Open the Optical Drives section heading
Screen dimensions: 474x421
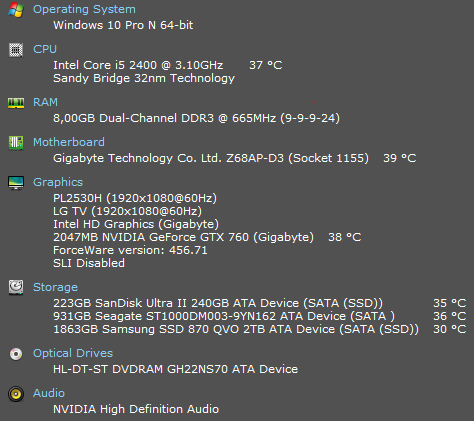73,353
